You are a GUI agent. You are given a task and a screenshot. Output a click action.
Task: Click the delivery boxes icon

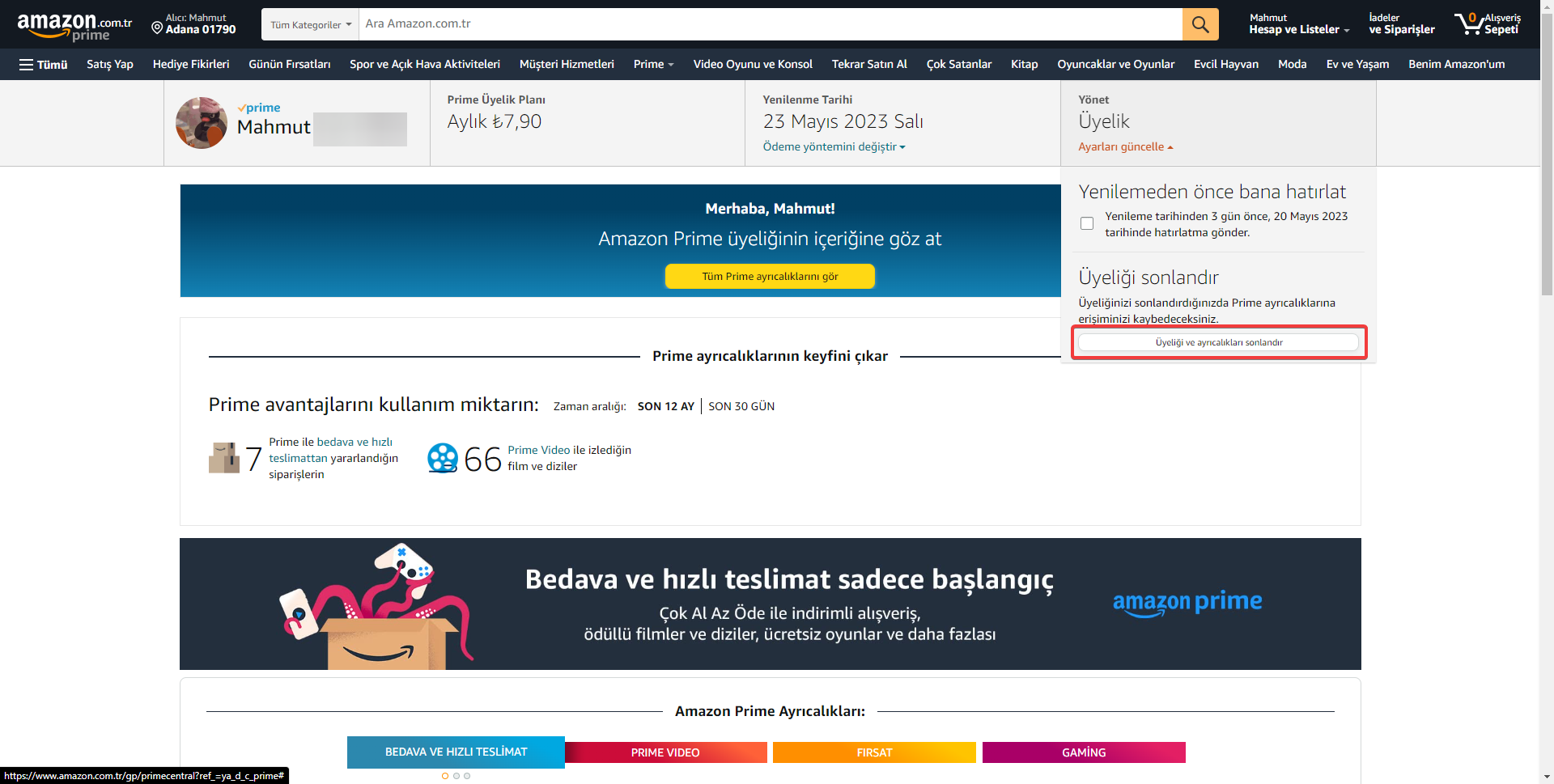point(224,458)
